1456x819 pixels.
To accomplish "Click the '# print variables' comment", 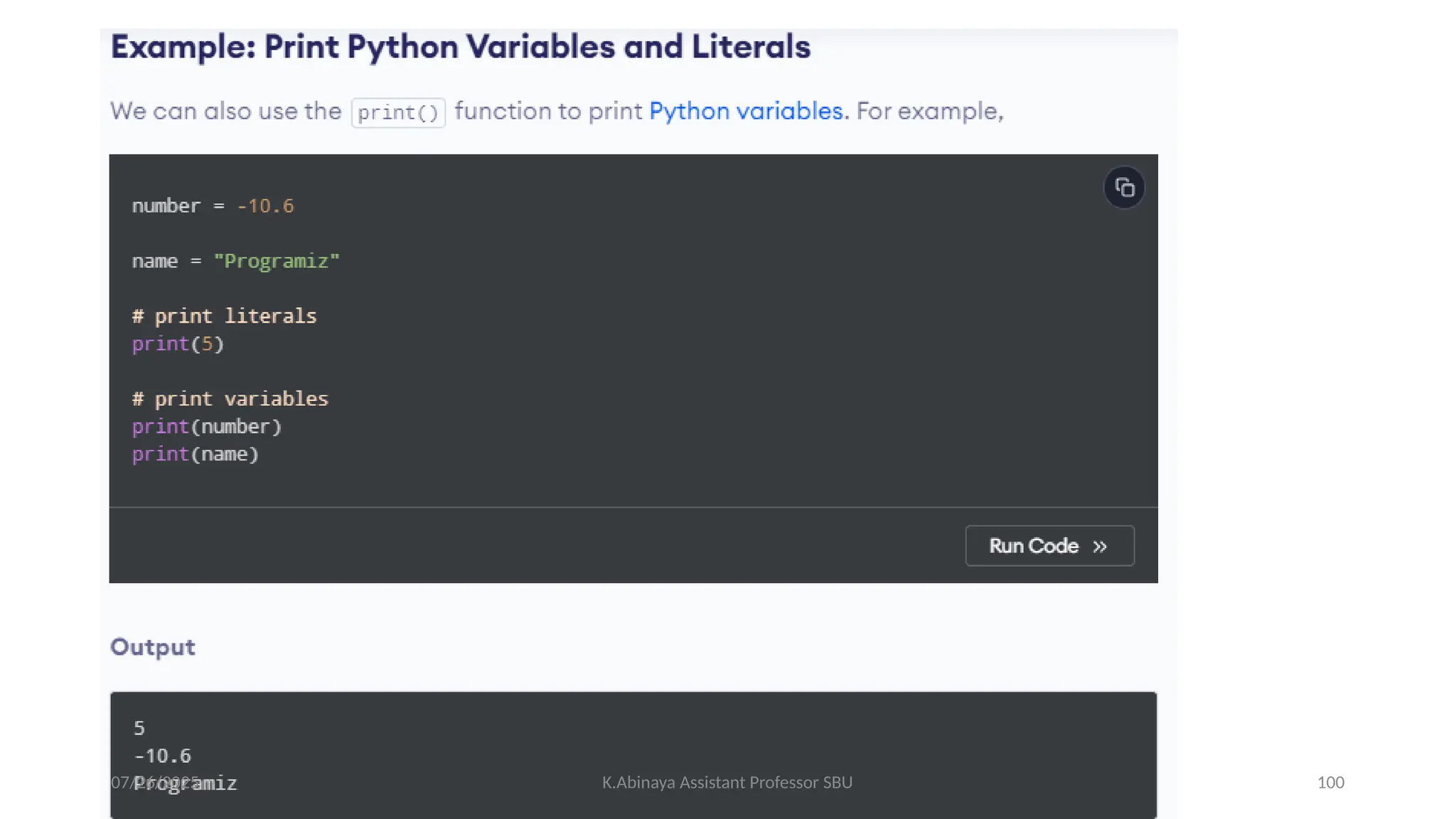I will [230, 399].
